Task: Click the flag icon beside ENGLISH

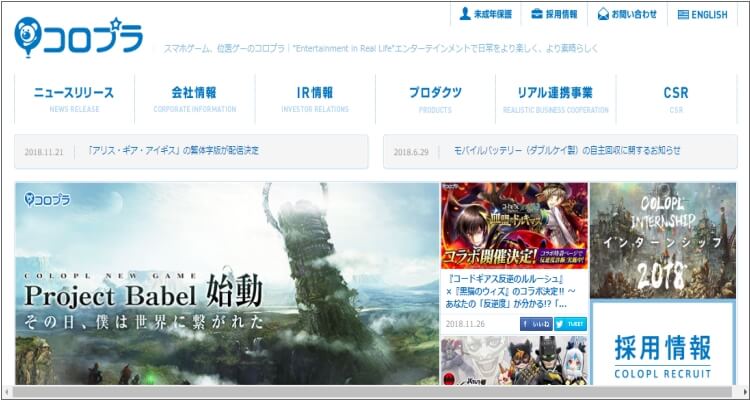Action: coord(683,15)
